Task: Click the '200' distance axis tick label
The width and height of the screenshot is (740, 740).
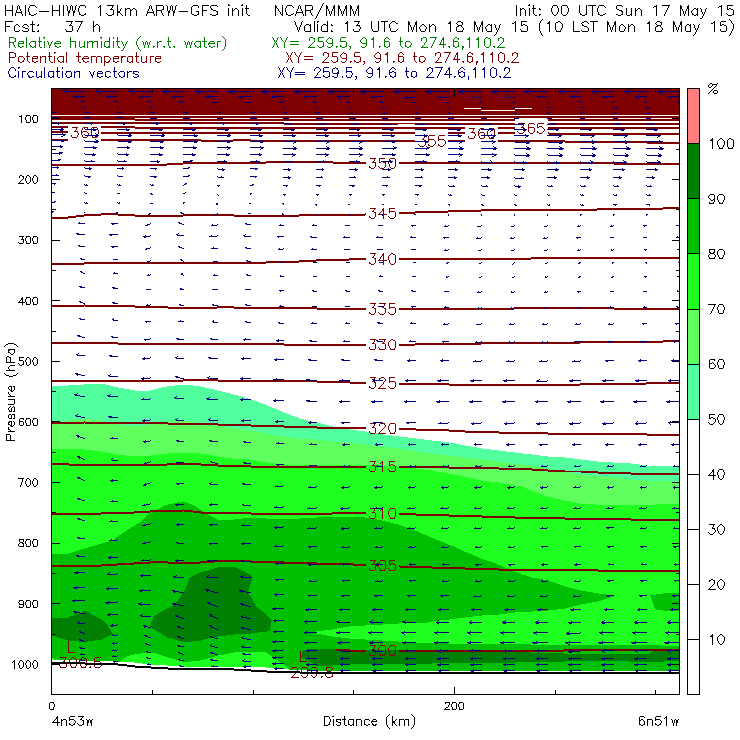Action: click(x=454, y=706)
